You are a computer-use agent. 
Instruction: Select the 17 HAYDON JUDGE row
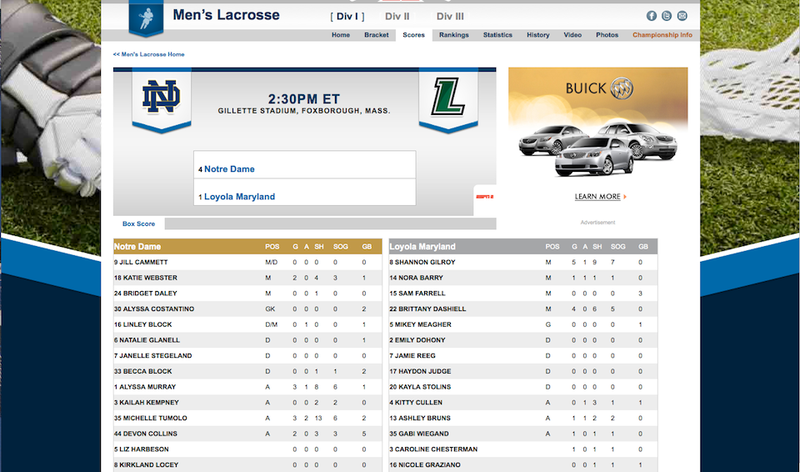(523, 371)
